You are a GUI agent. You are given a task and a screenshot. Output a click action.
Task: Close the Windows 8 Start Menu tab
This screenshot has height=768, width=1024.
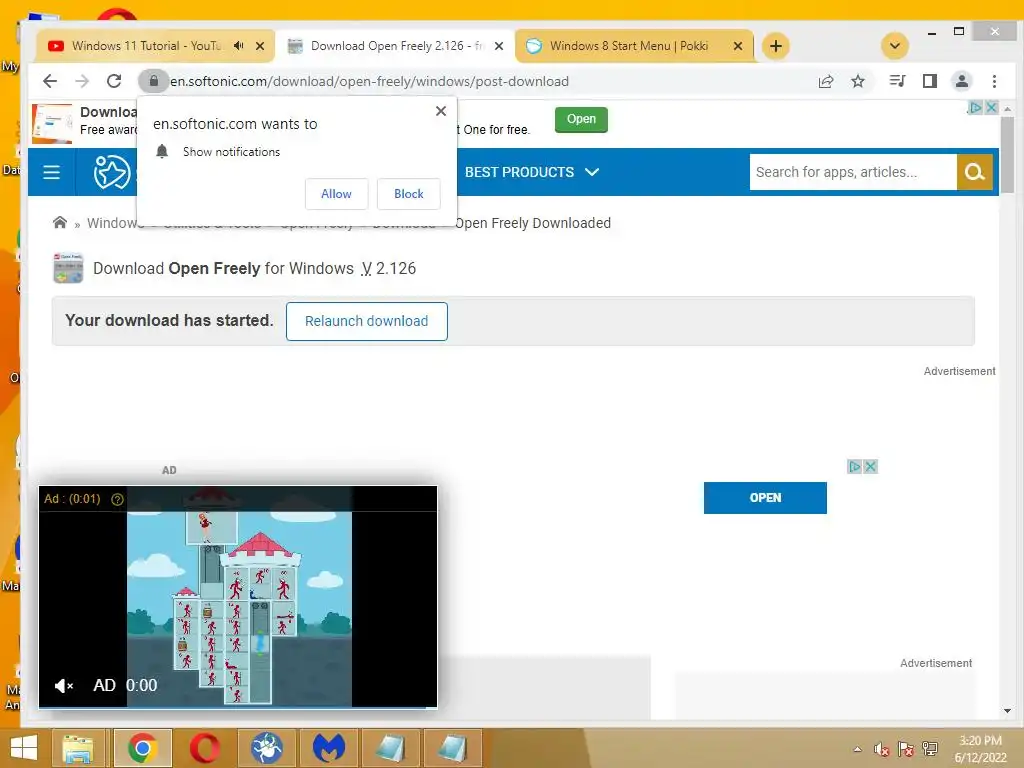point(738,46)
